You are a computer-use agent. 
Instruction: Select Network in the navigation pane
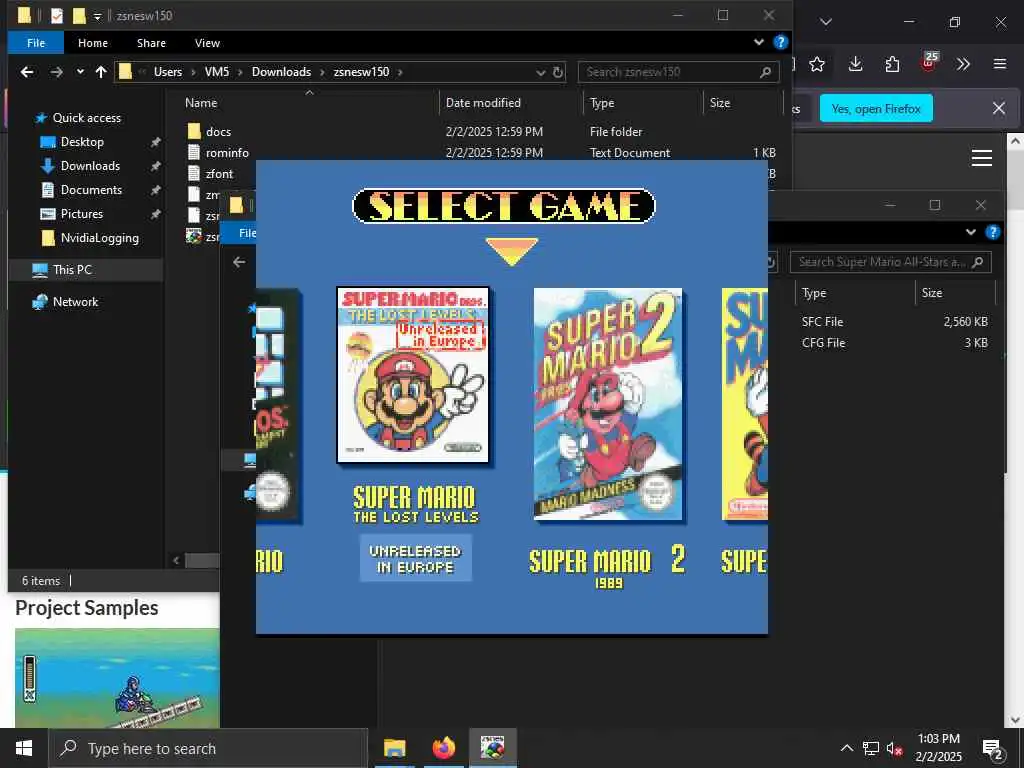[x=75, y=302]
